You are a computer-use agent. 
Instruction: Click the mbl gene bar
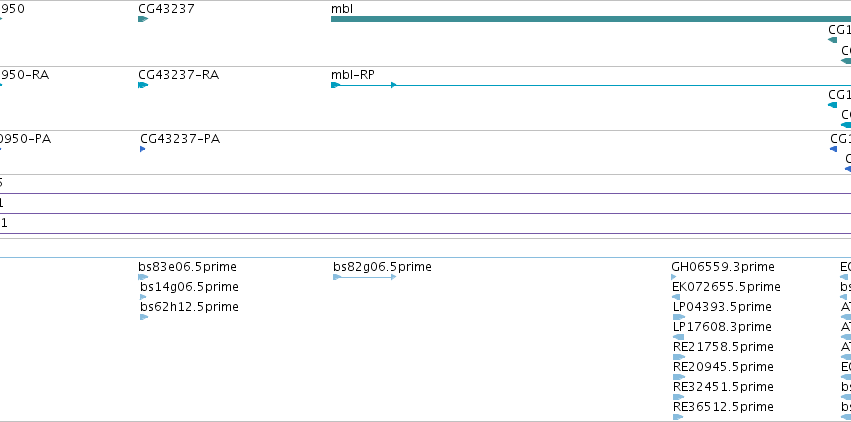[591, 19]
